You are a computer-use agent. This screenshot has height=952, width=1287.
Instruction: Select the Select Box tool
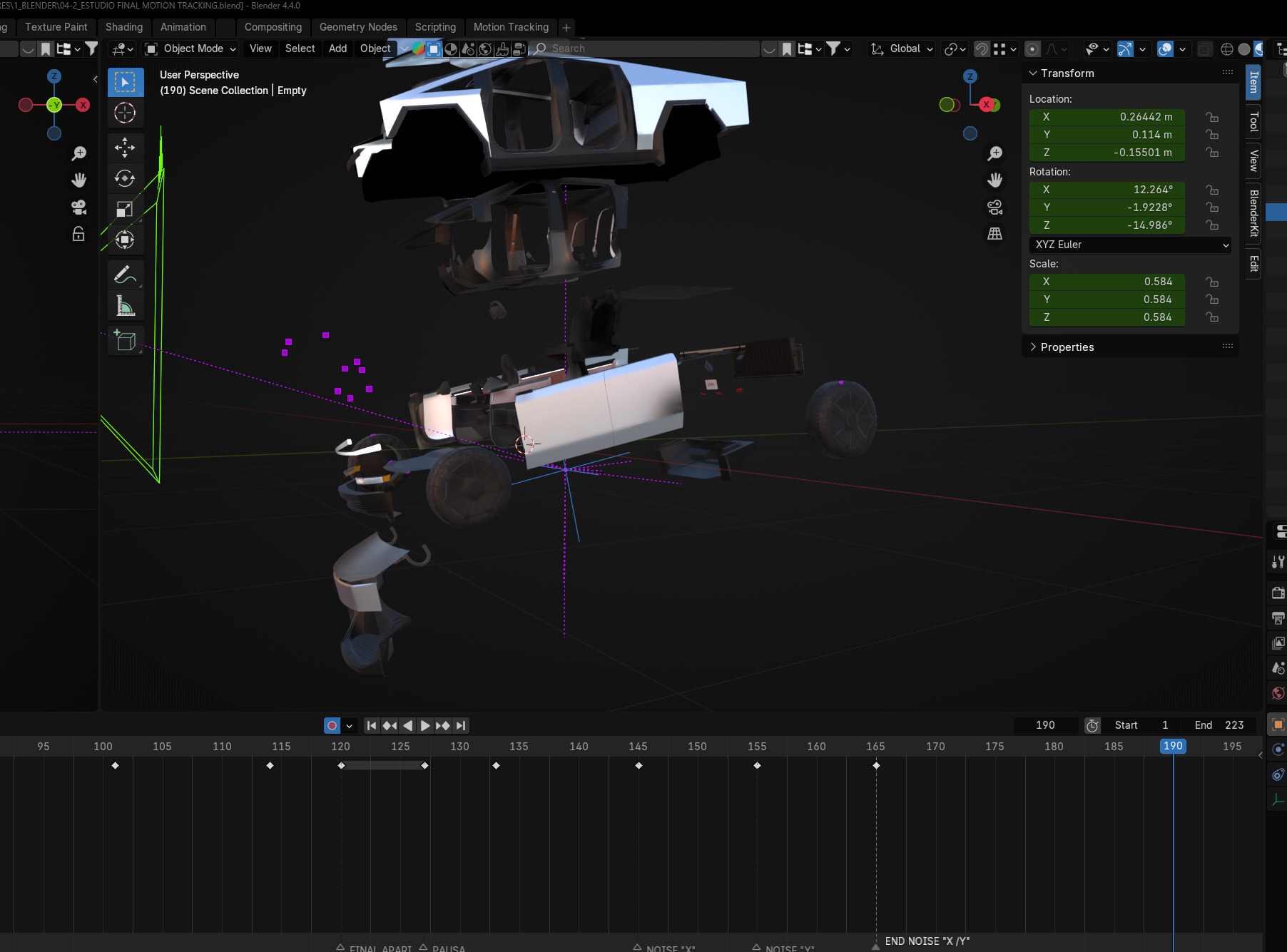point(125,82)
